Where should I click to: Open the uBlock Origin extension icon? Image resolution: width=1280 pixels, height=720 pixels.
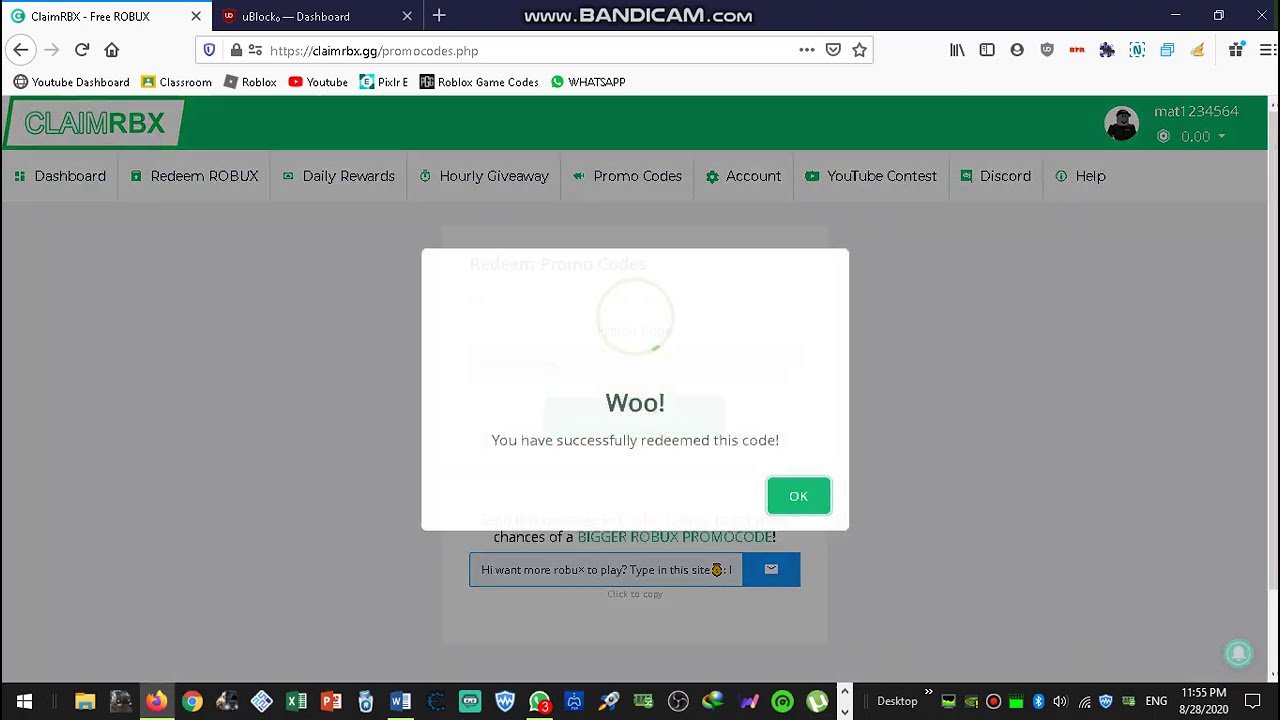click(x=1047, y=50)
